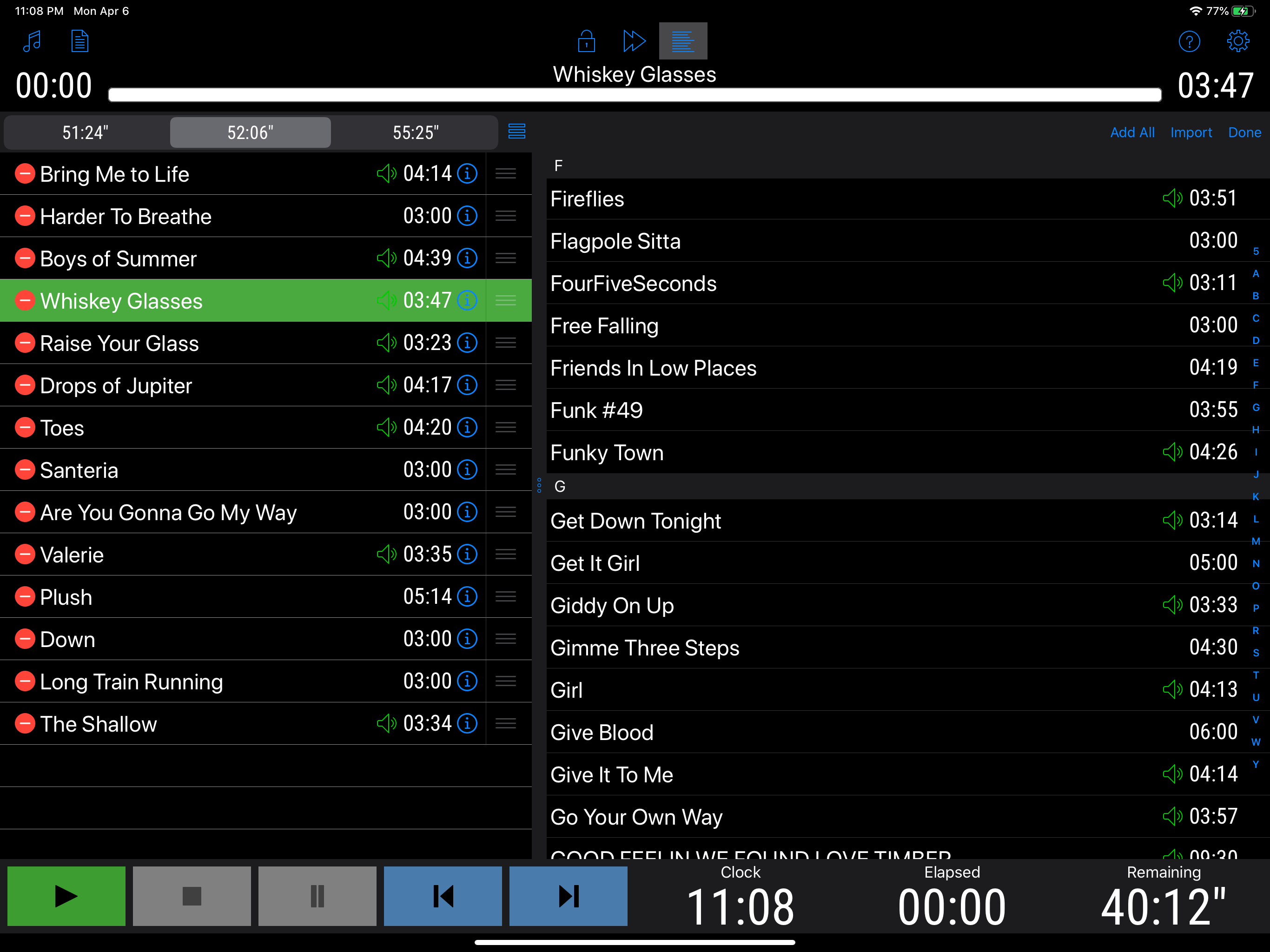Click the Plush song title
Viewport: 1270px width, 952px height.
(66, 597)
